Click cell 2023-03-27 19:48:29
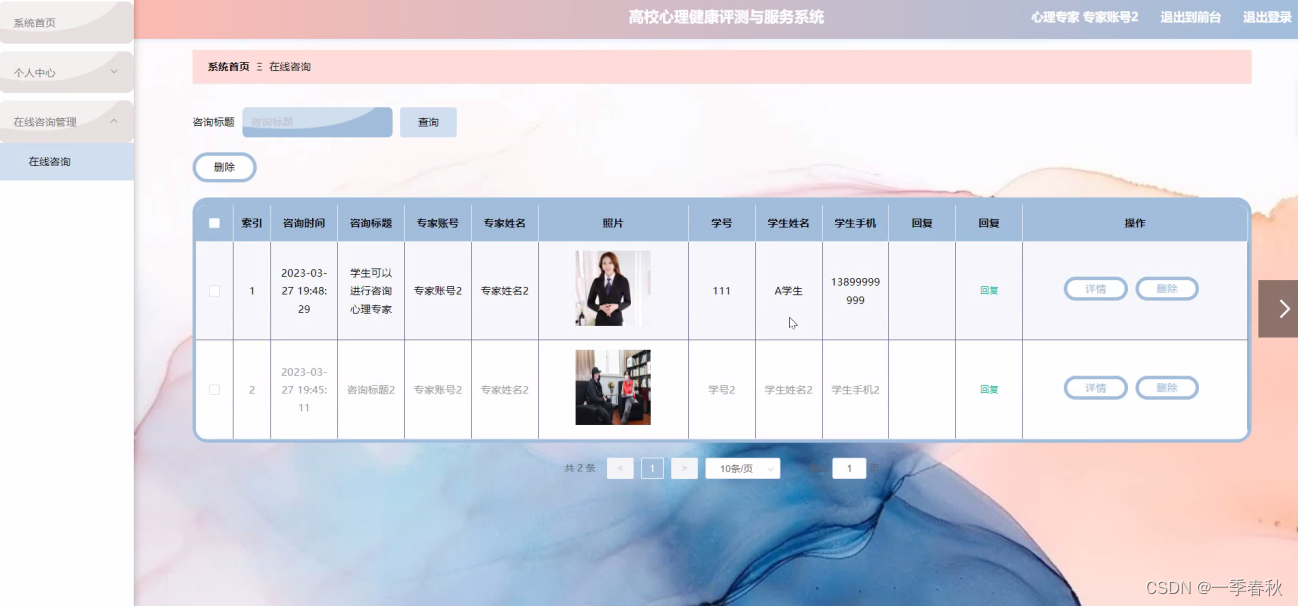 click(x=304, y=291)
